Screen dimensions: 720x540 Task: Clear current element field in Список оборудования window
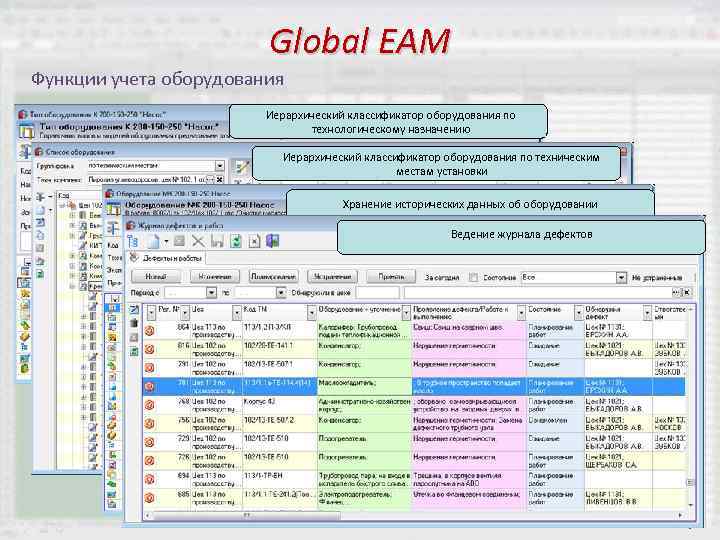pyautogui.click(x=220, y=180)
